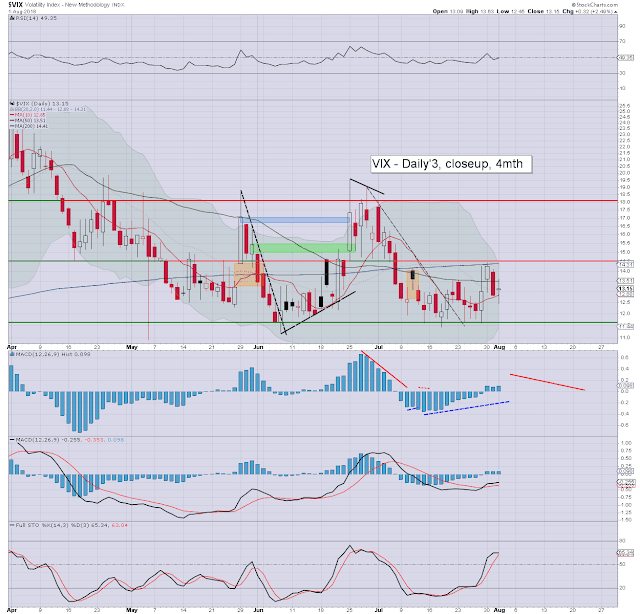
Task: Click the 'May' label on price panel axis
Action: pos(132,347)
